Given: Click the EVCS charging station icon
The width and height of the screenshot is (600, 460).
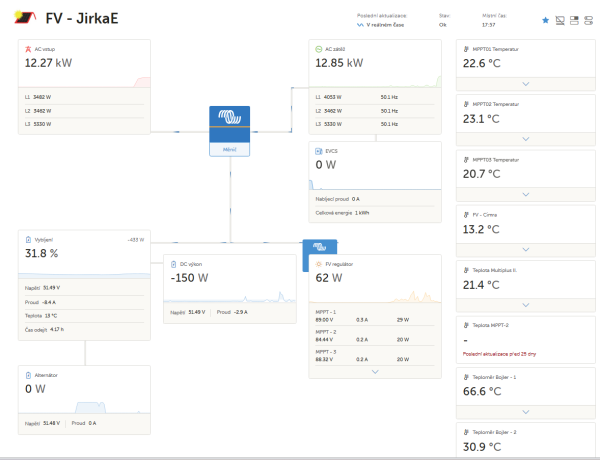Looking at the screenshot, I should [318, 151].
